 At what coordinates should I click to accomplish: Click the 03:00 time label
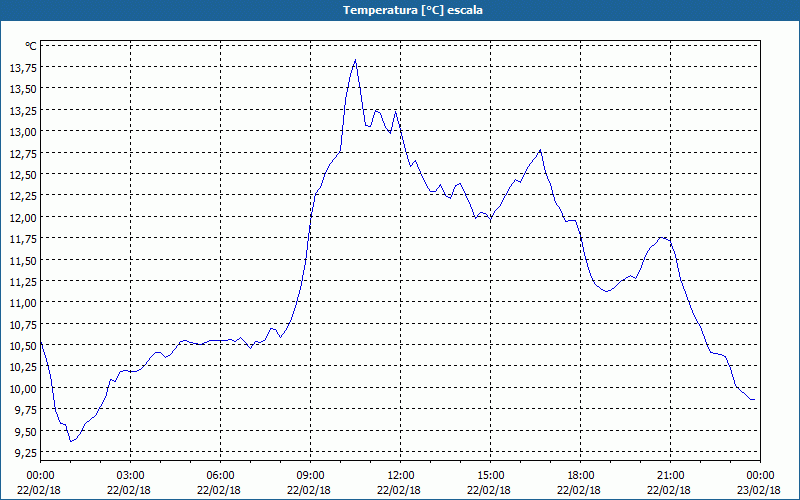pos(131,476)
